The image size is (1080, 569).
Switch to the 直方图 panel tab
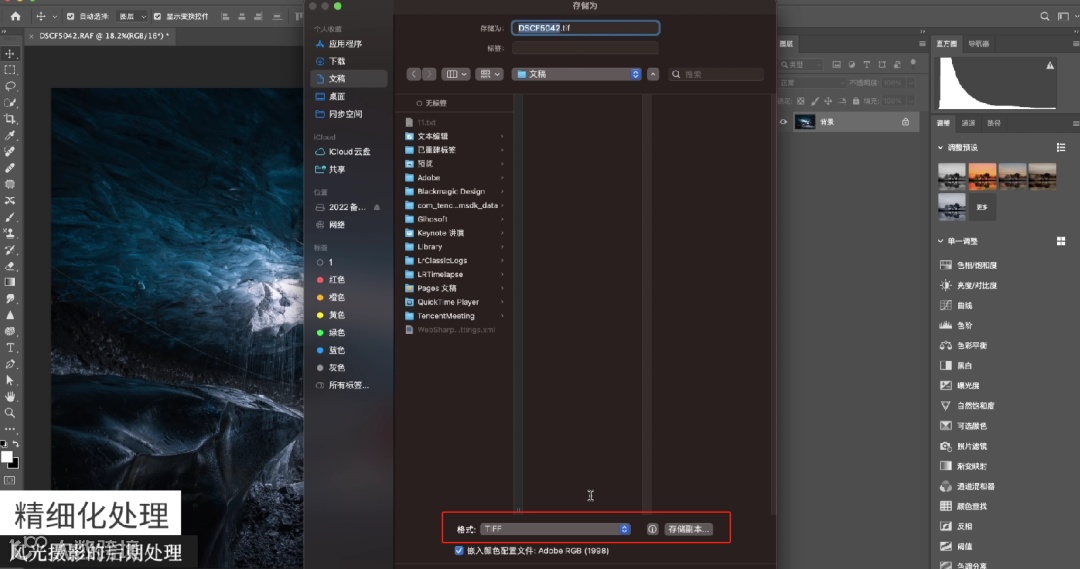click(946, 43)
